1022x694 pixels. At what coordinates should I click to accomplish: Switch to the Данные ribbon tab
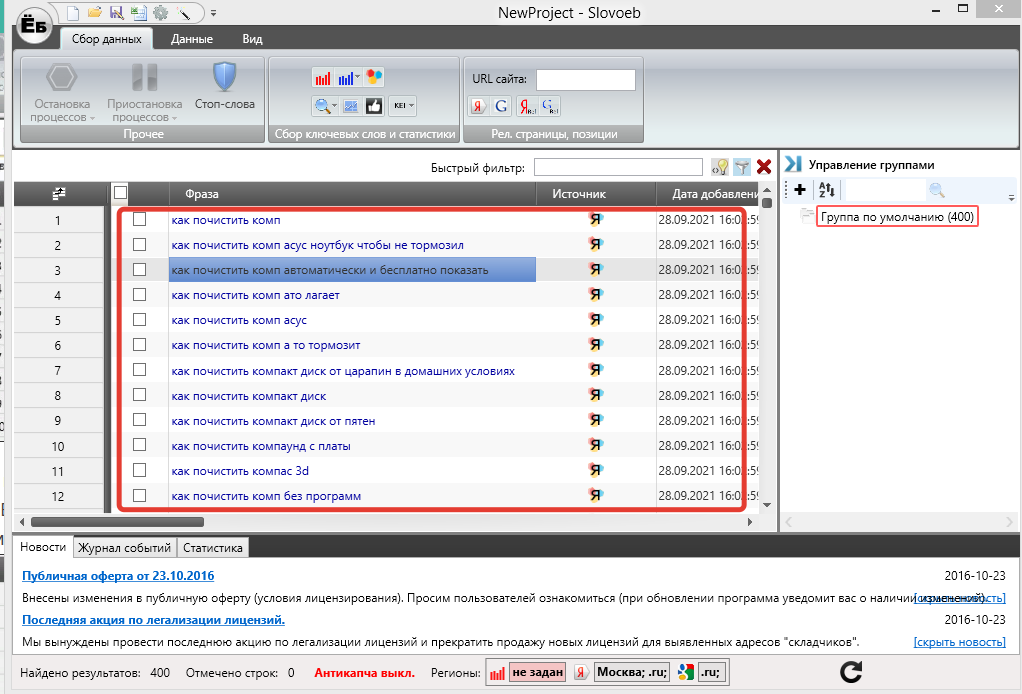tap(192, 39)
